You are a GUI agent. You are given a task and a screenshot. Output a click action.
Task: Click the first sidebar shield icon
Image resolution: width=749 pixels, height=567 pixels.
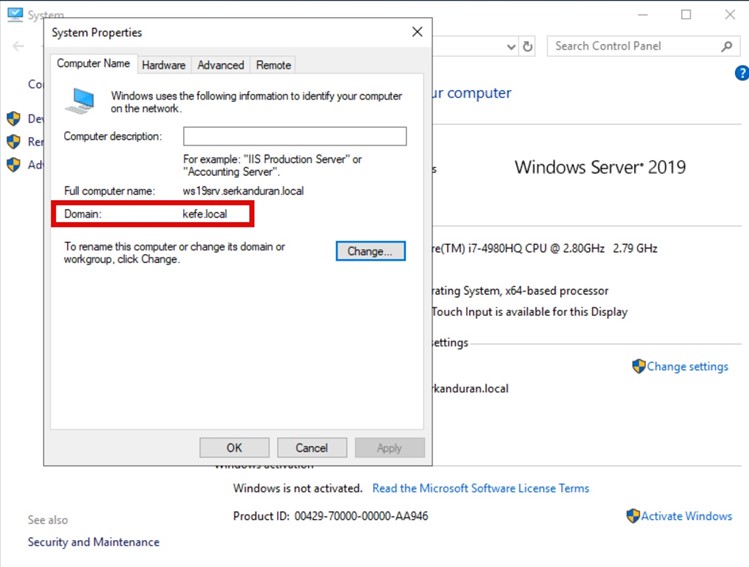coord(14,118)
